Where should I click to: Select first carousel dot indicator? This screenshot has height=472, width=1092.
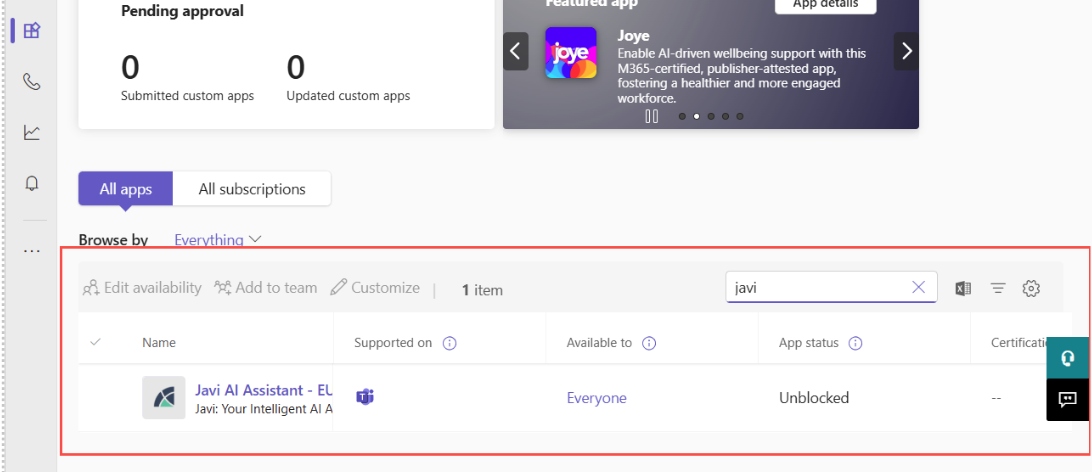click(682, 116)
